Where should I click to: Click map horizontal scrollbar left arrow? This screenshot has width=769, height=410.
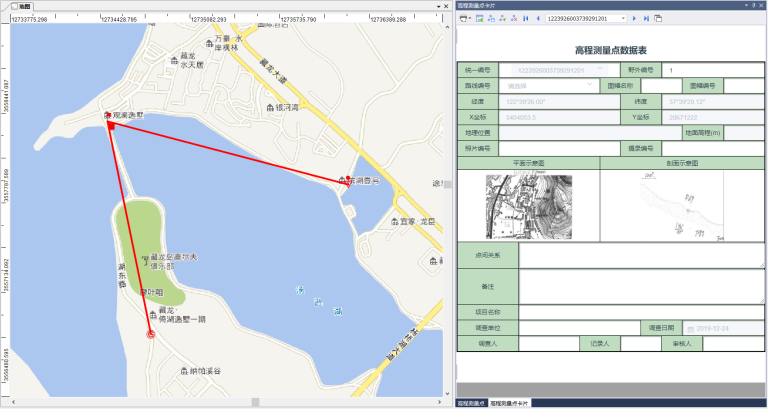pyautogui.click(x=13, y=402)
